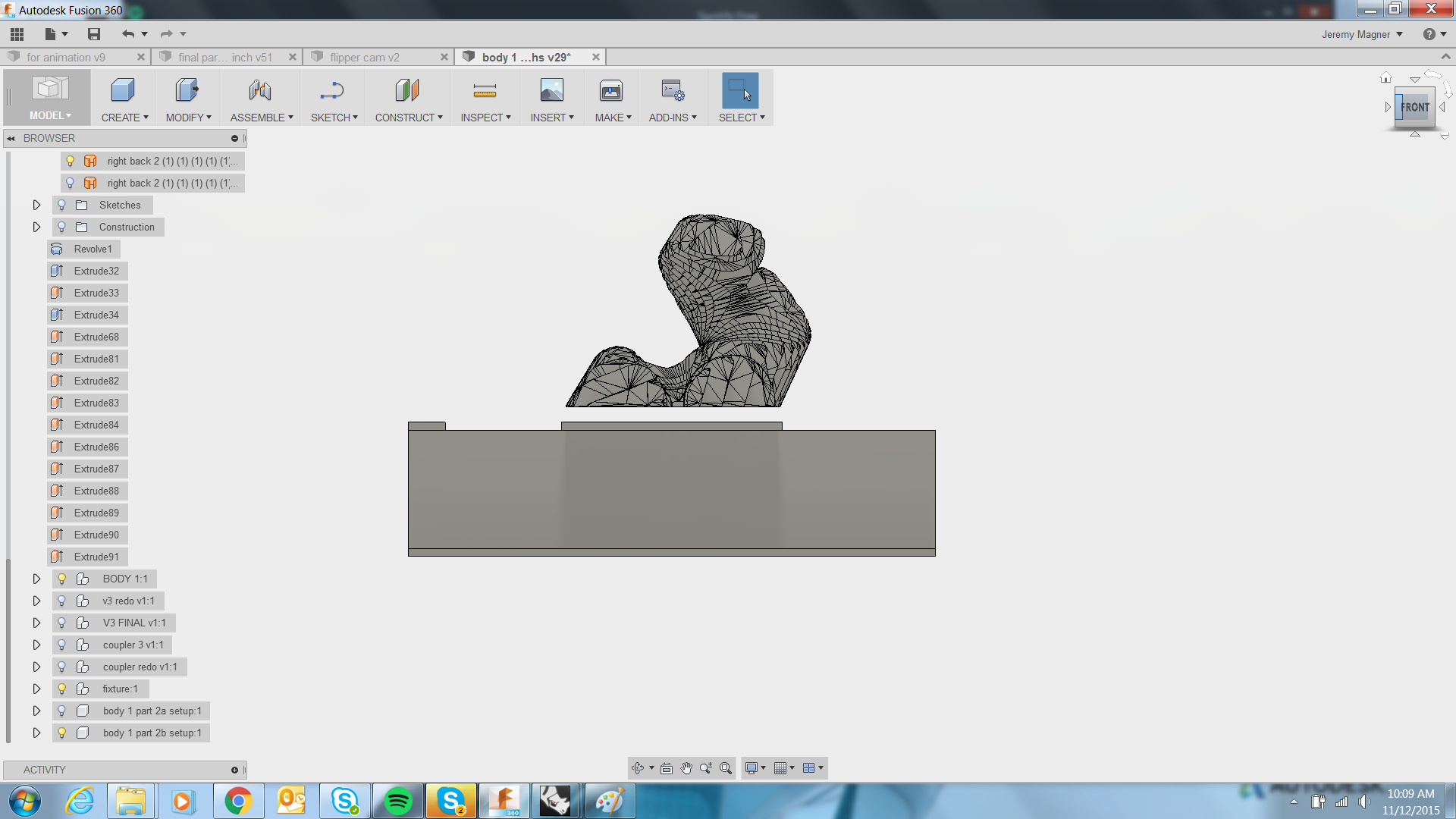The height and width of the screenshot is (819, 1456).
Task: Click the Assemble joint icon
Action: pos(259,90)
